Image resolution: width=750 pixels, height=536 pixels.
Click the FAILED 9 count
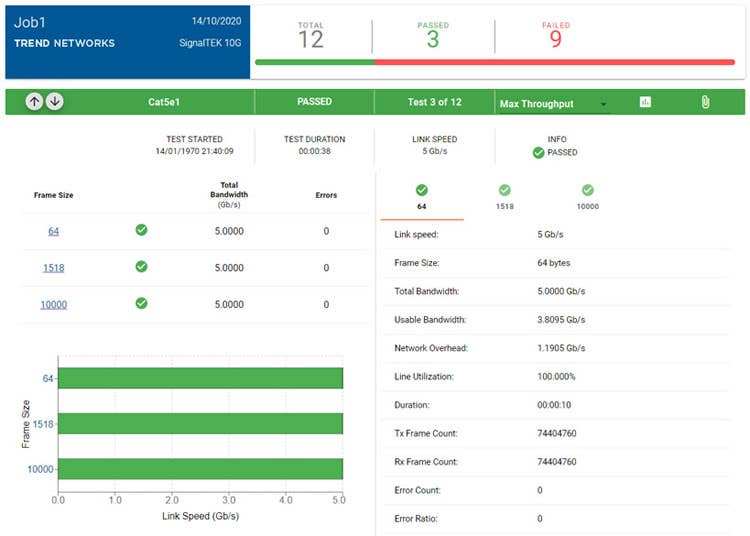pyautogui.click(x=555, y=39)
